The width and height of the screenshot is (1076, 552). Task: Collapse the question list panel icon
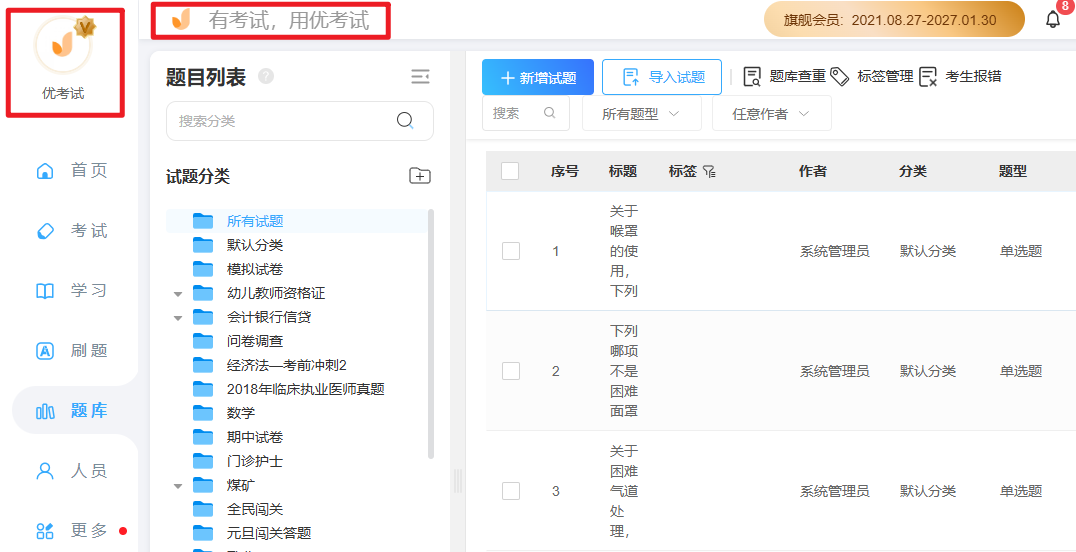[x=420, y=77]
